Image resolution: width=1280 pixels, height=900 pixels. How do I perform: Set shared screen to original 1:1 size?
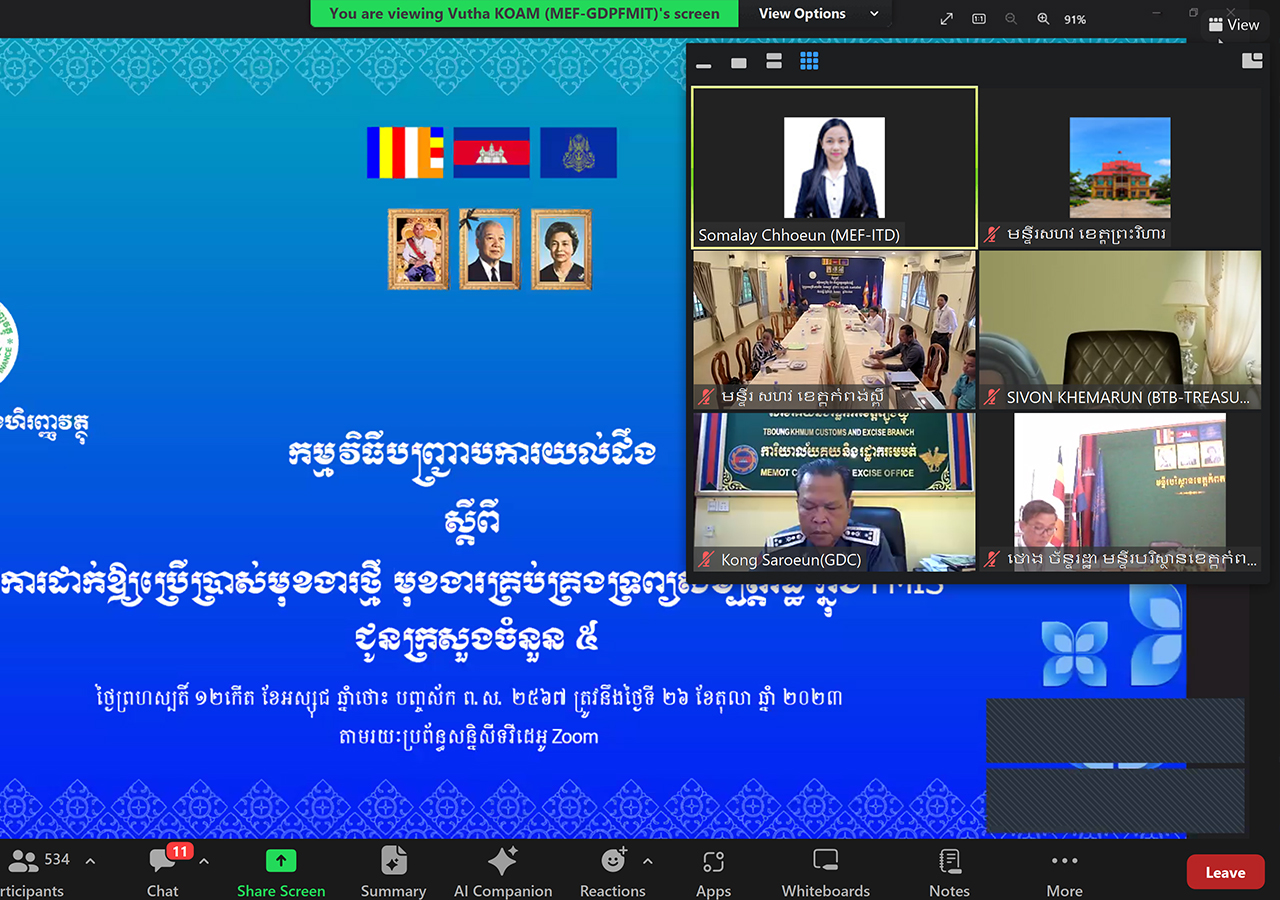pyautogui.click(x=979, y=19)
